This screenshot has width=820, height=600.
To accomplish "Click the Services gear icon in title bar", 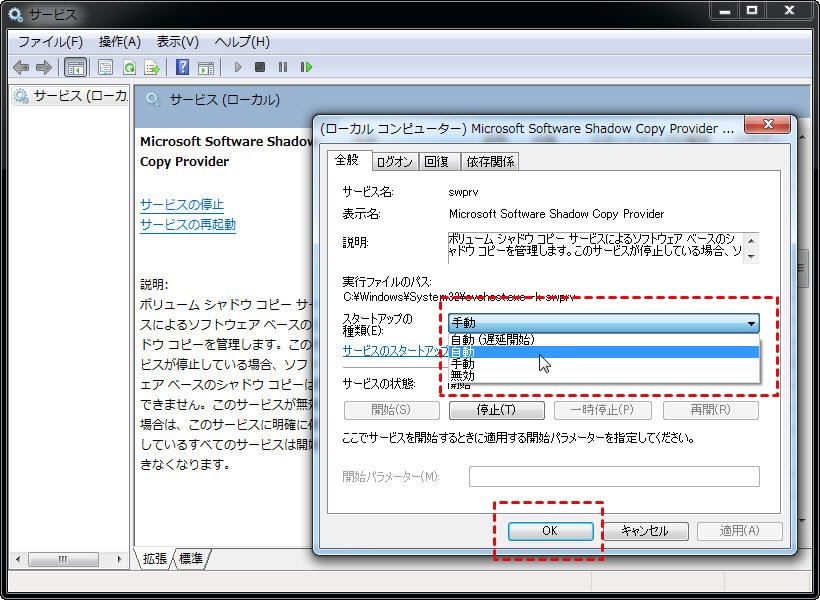I will pyautogui.click(x=16, y=14).
